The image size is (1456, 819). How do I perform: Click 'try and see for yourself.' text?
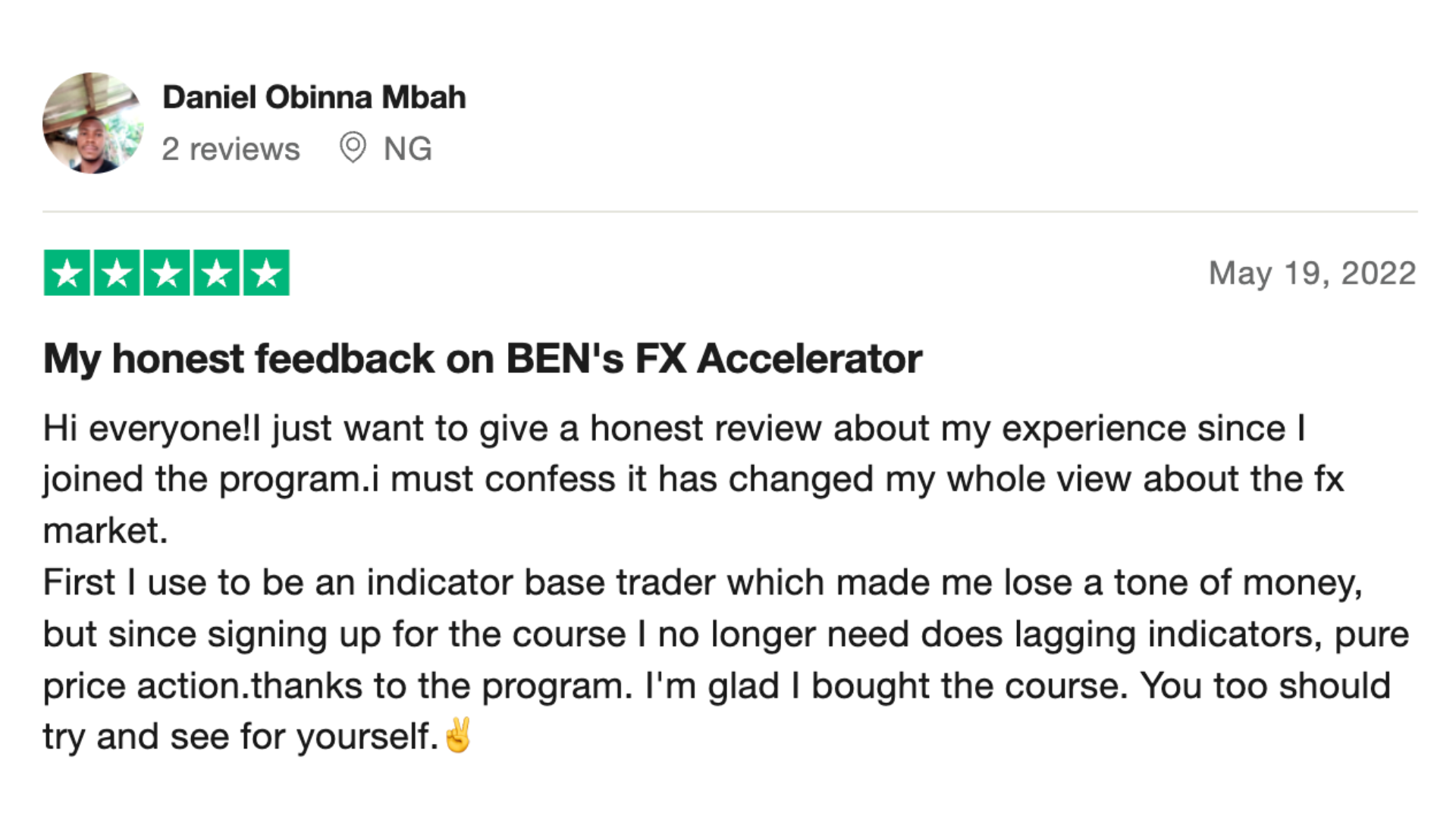pos(241,737)
